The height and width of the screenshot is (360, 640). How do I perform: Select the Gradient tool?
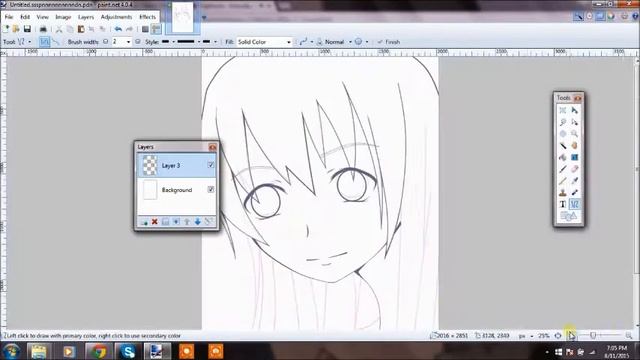[x=574, y=158]
